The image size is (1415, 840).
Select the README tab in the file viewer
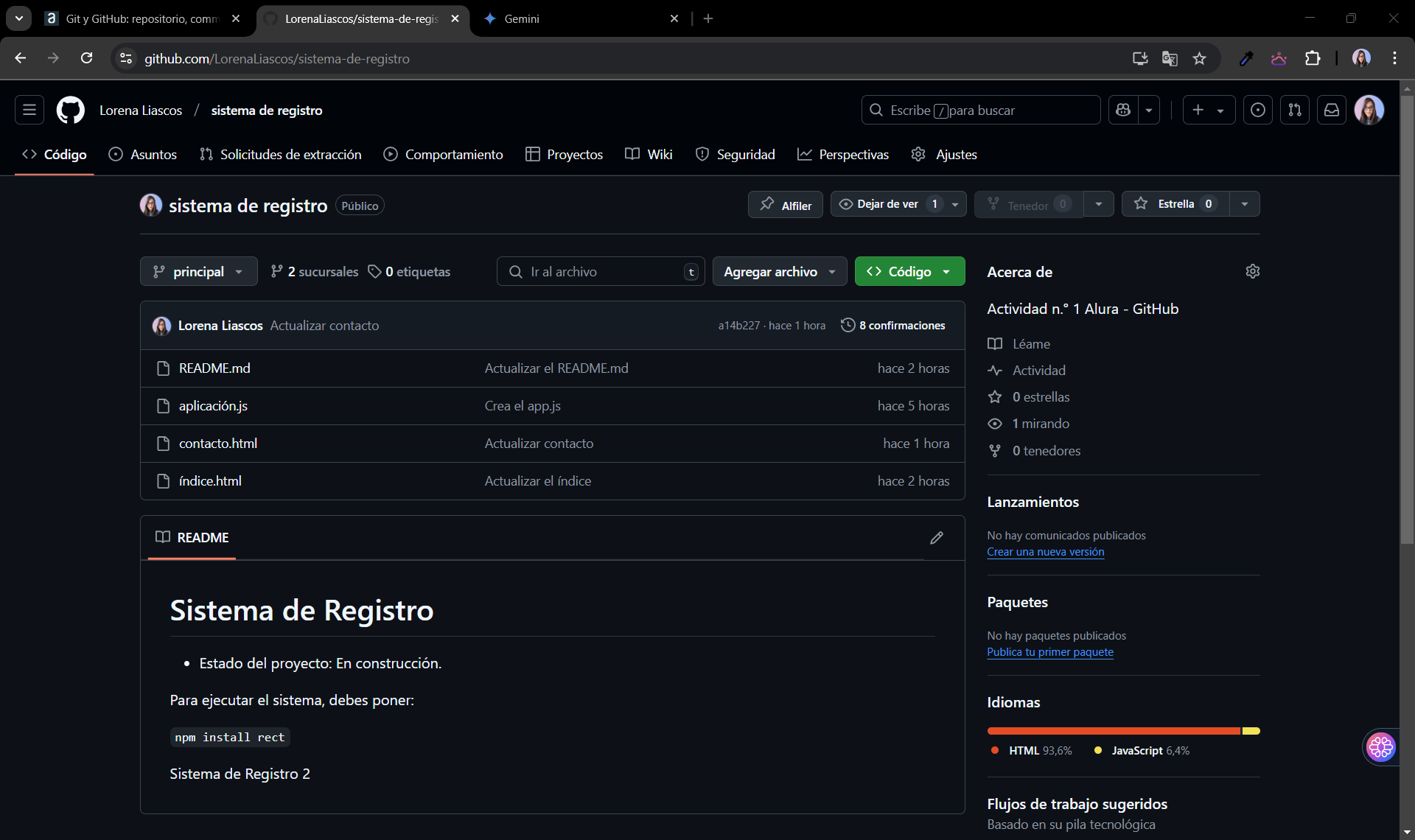pos(192,537)
